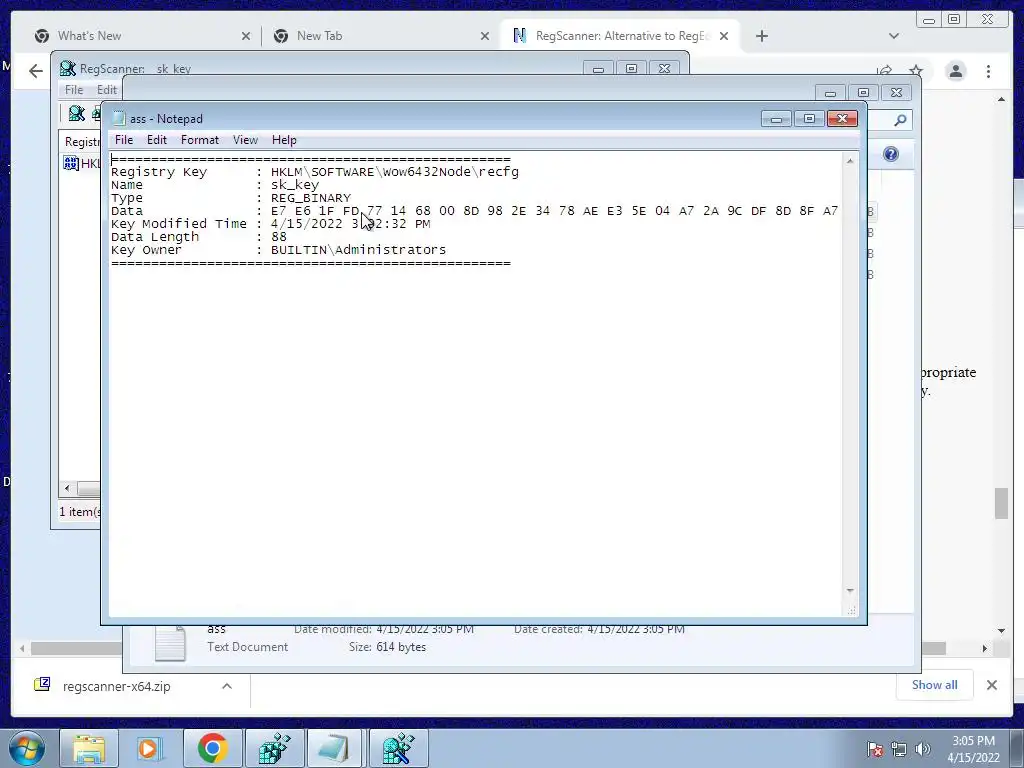Image resolution: width=1024 pixels, height=768 pixels.
Task: Click the Data hex bytes line
Action: click(x=474, y=211)
